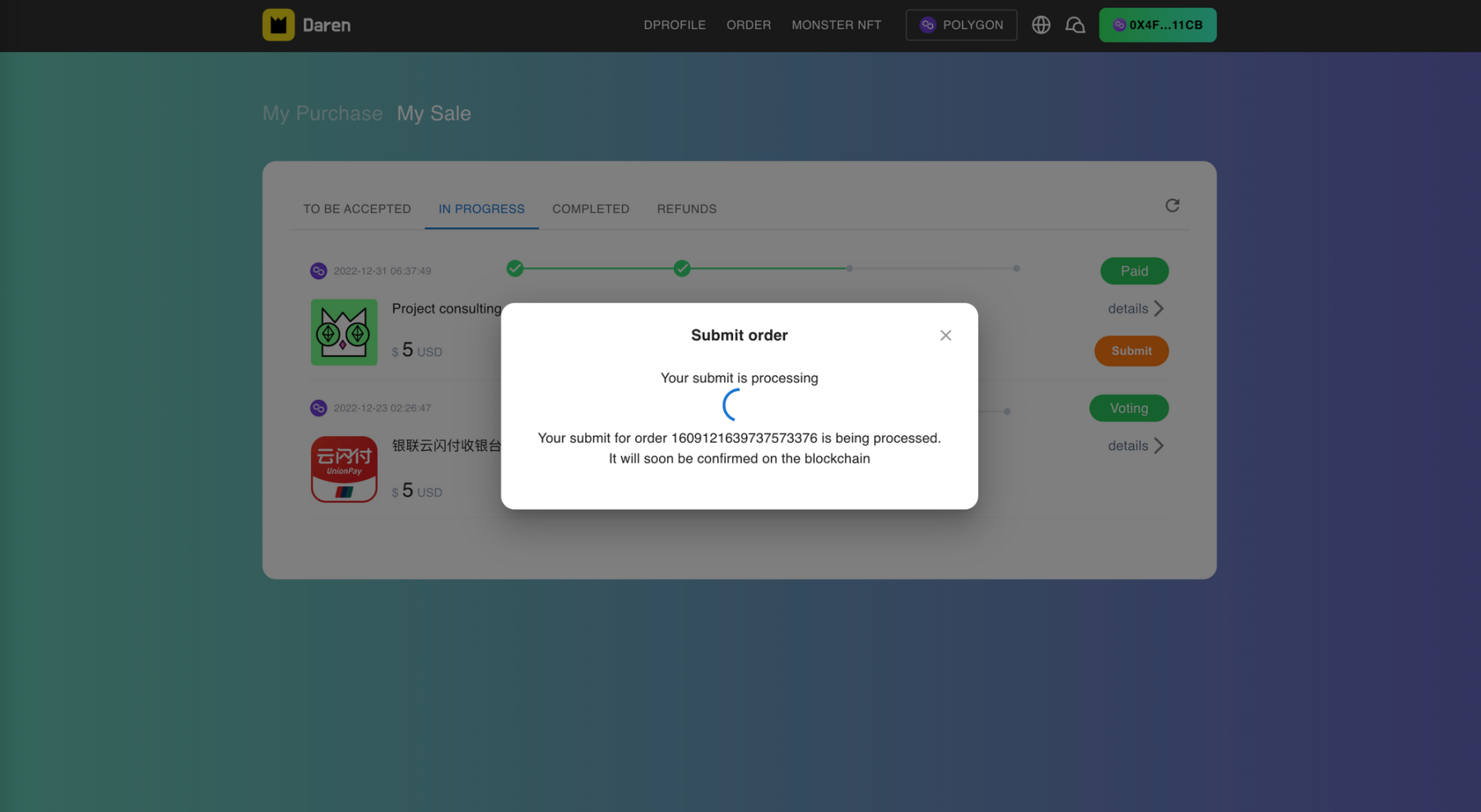Expand details for the UnionPay order
Viewport: 1481px width, 812px height.
pyautogui.click(x=1135, y=446)
